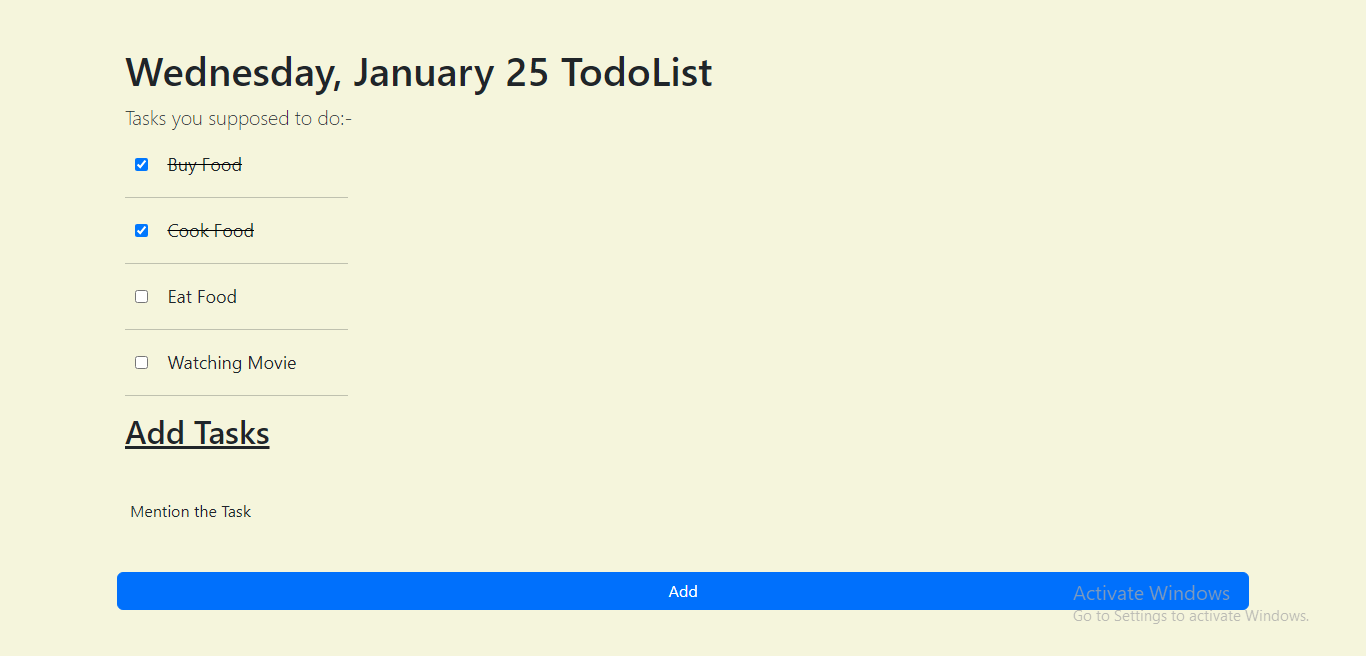
Task: Click the divider line below Eat Food
Action: (236, 330)
